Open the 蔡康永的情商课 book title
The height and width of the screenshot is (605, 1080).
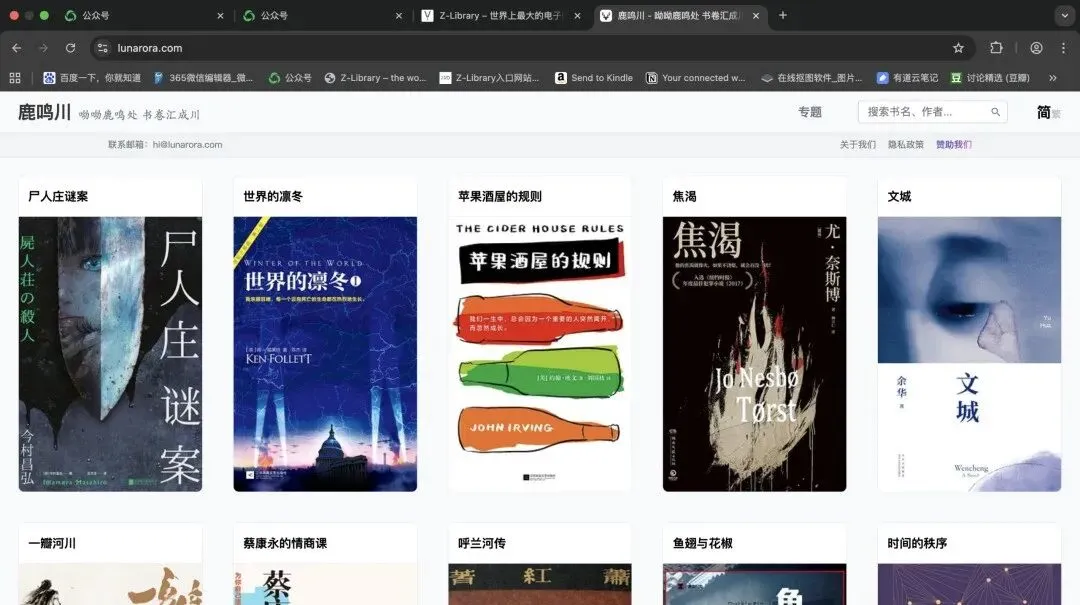click(x=285, y=543)
